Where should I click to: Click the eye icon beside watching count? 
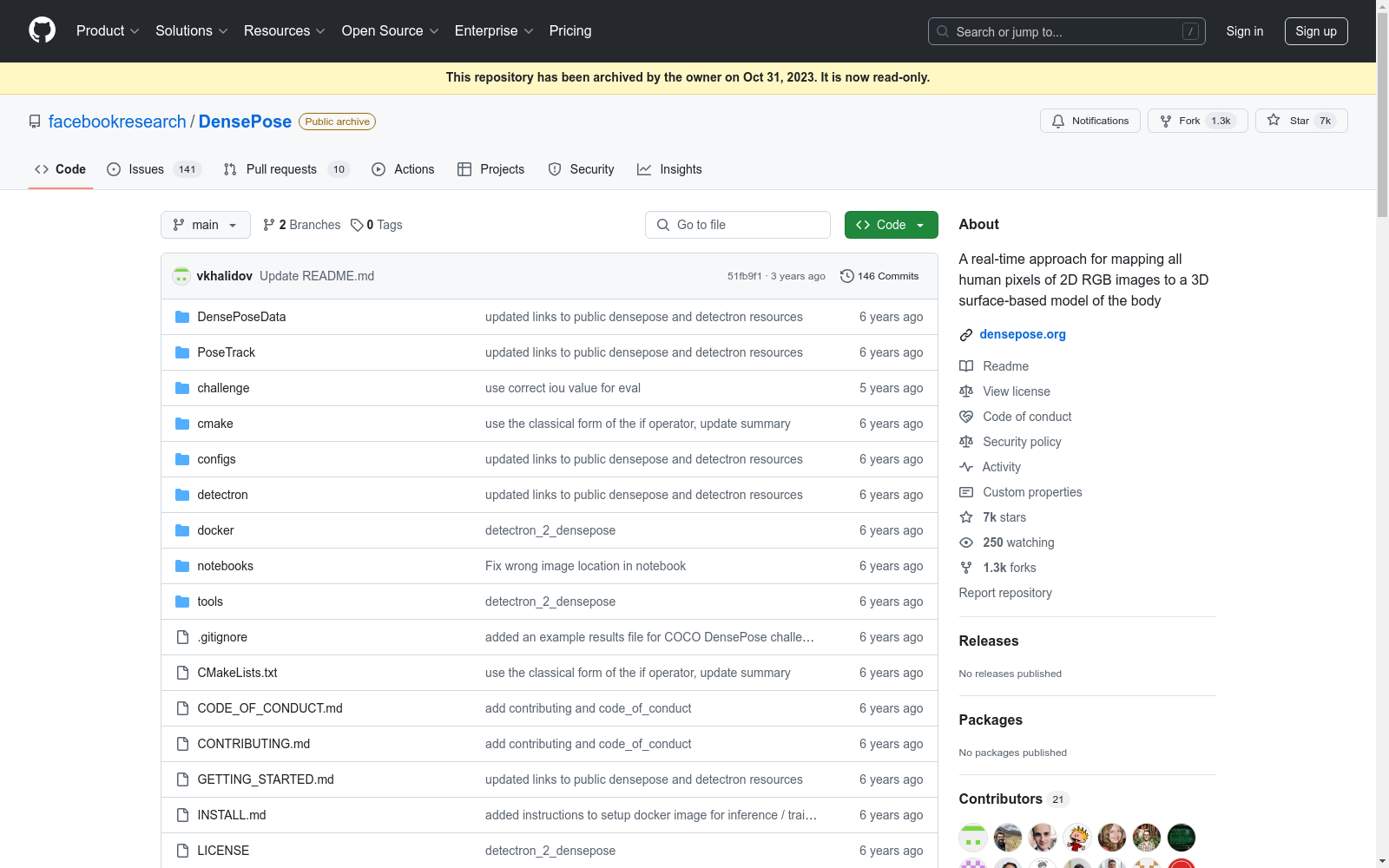(966, 542)
